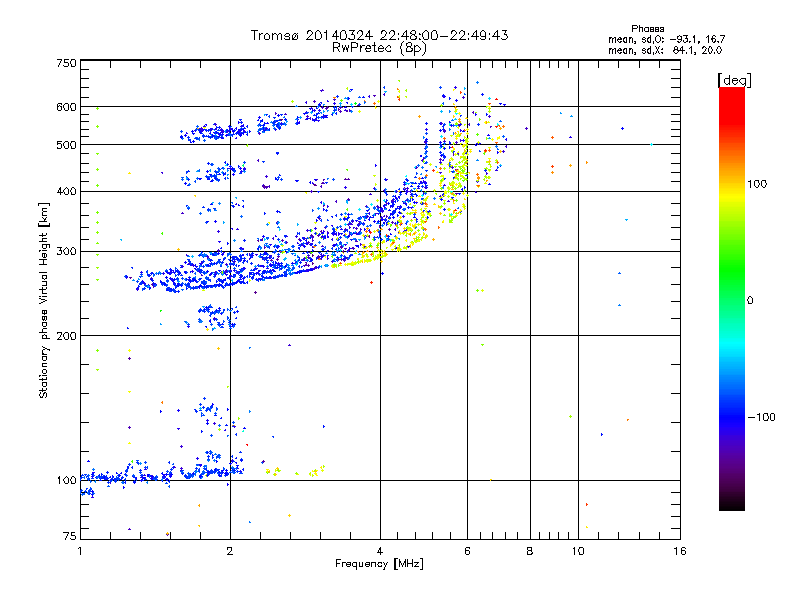Image resolution: width=800 pixels, height=600 pixels.
Task: Click the '0' colorbar tick label
Action: click(750, 301)
